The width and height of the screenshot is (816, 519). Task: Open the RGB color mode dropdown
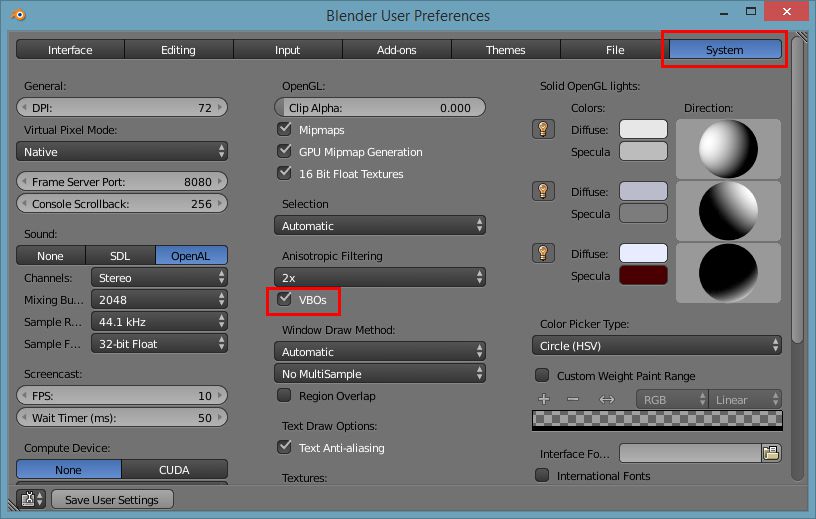672,399
